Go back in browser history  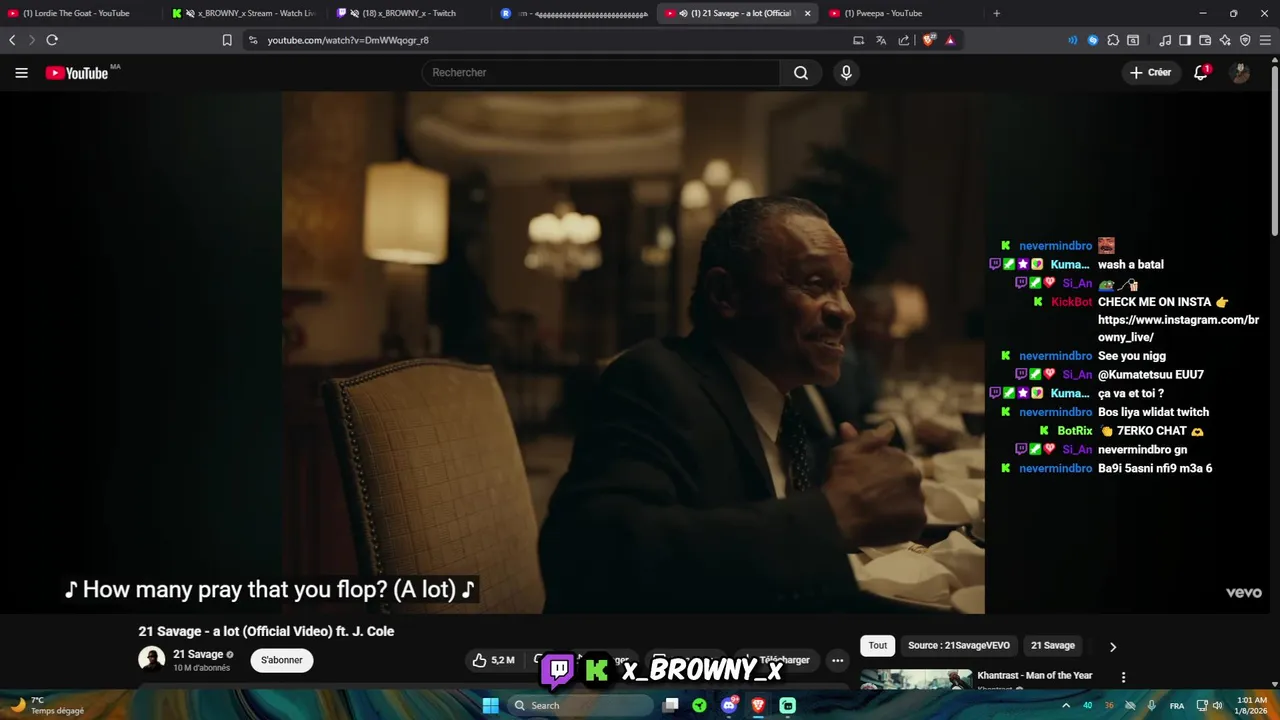coord(12,40)
